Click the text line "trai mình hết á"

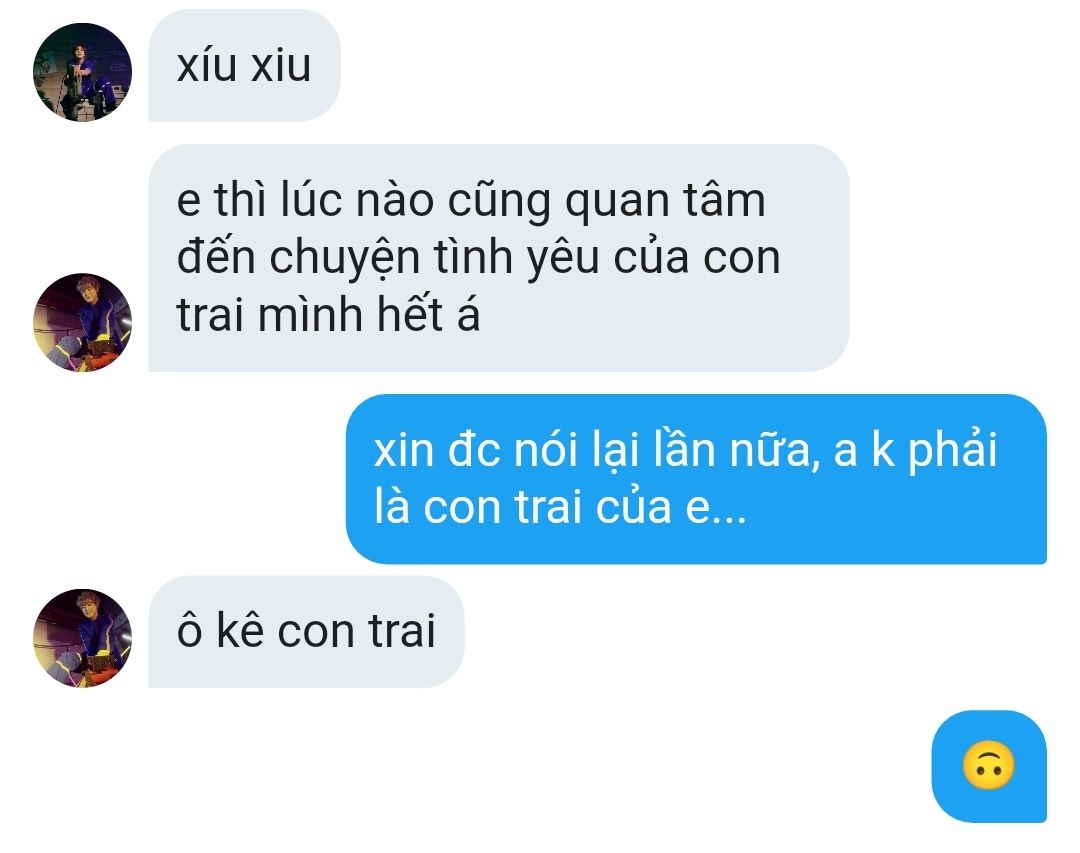pos(328,314)
